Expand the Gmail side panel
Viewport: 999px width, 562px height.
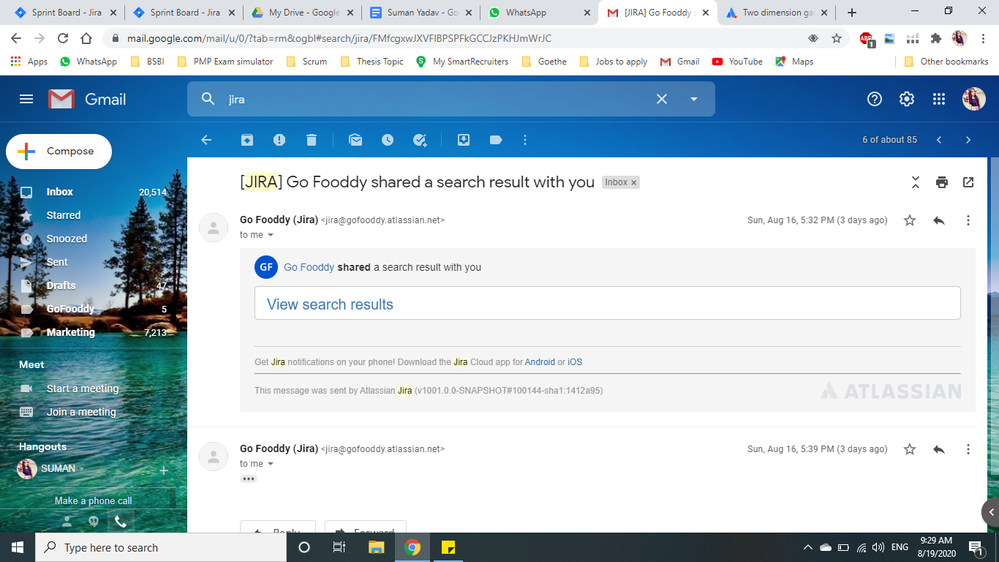coord(991,512)
